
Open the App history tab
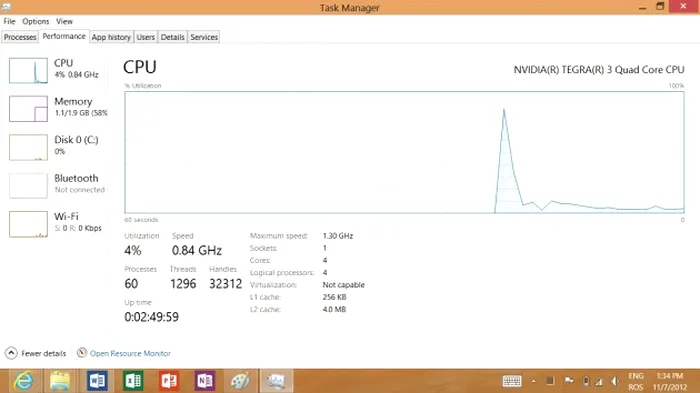111,37
